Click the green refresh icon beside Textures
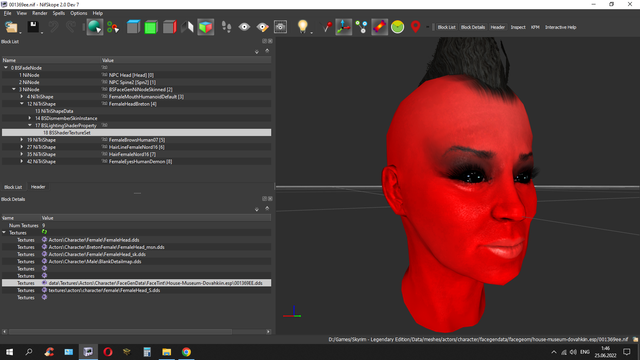Viewport: 640px width, 360px height. pos(44,232)
